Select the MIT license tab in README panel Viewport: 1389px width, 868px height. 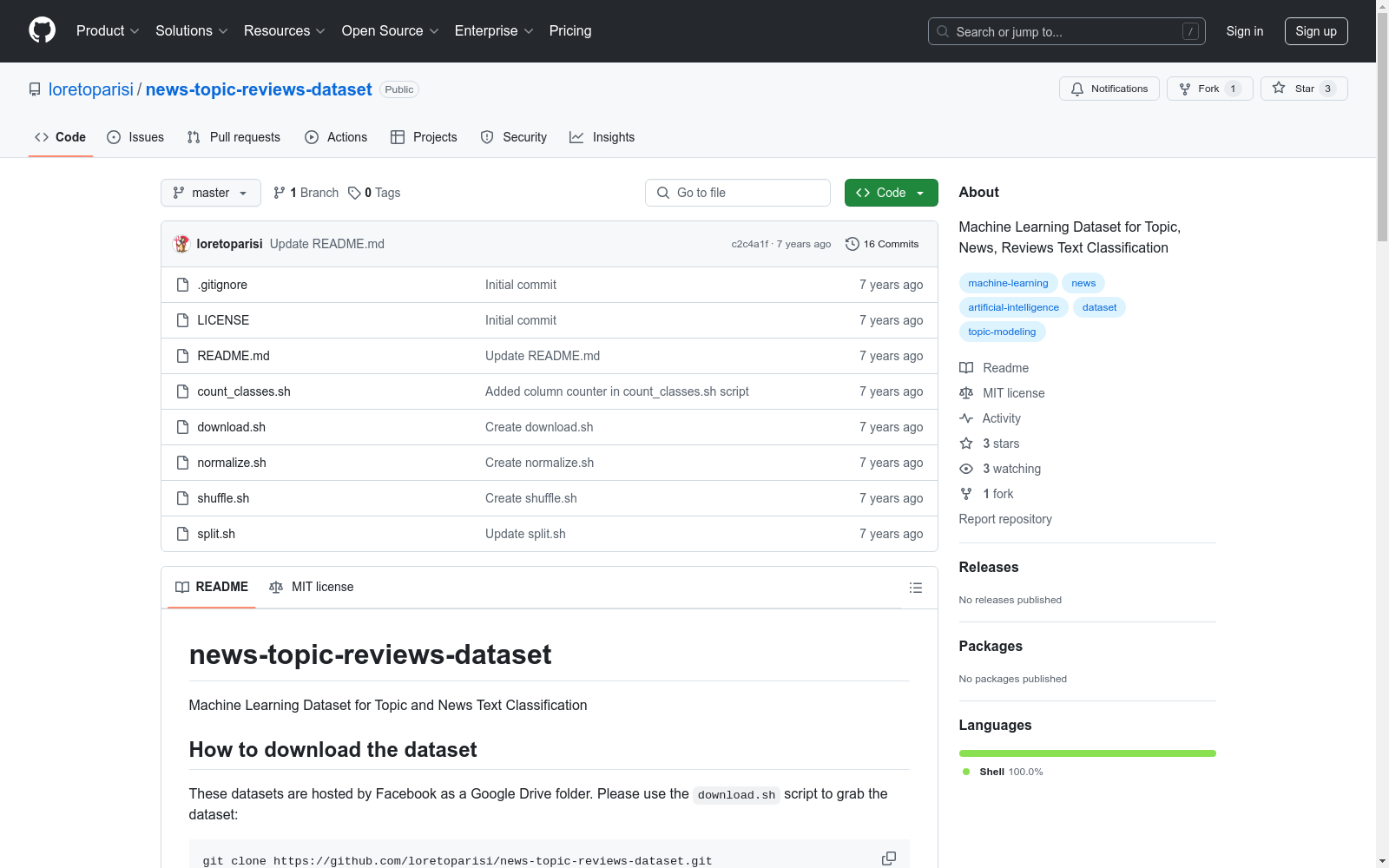tap(312, 587)
